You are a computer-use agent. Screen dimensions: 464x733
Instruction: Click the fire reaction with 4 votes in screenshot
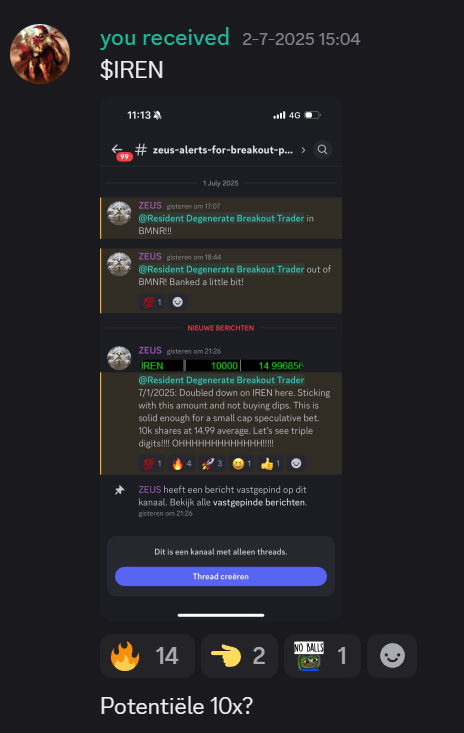182,464
